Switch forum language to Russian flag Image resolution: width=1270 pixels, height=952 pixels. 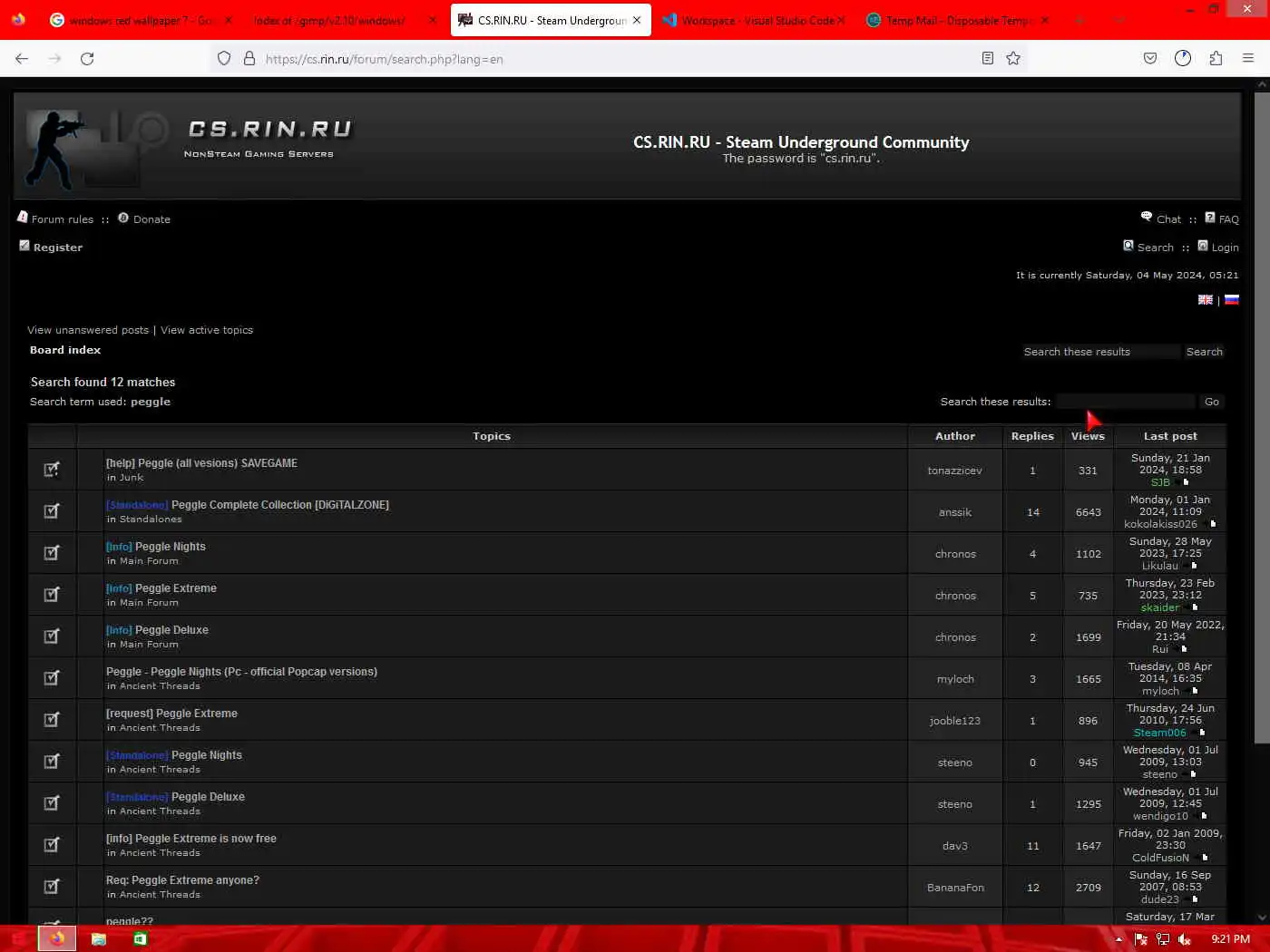(1232, 300)
